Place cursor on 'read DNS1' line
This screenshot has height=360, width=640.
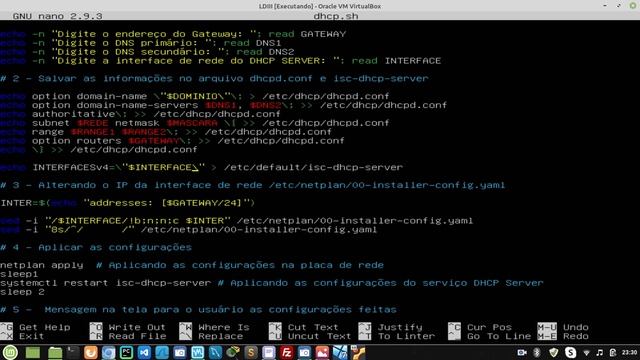click(141, 43)
